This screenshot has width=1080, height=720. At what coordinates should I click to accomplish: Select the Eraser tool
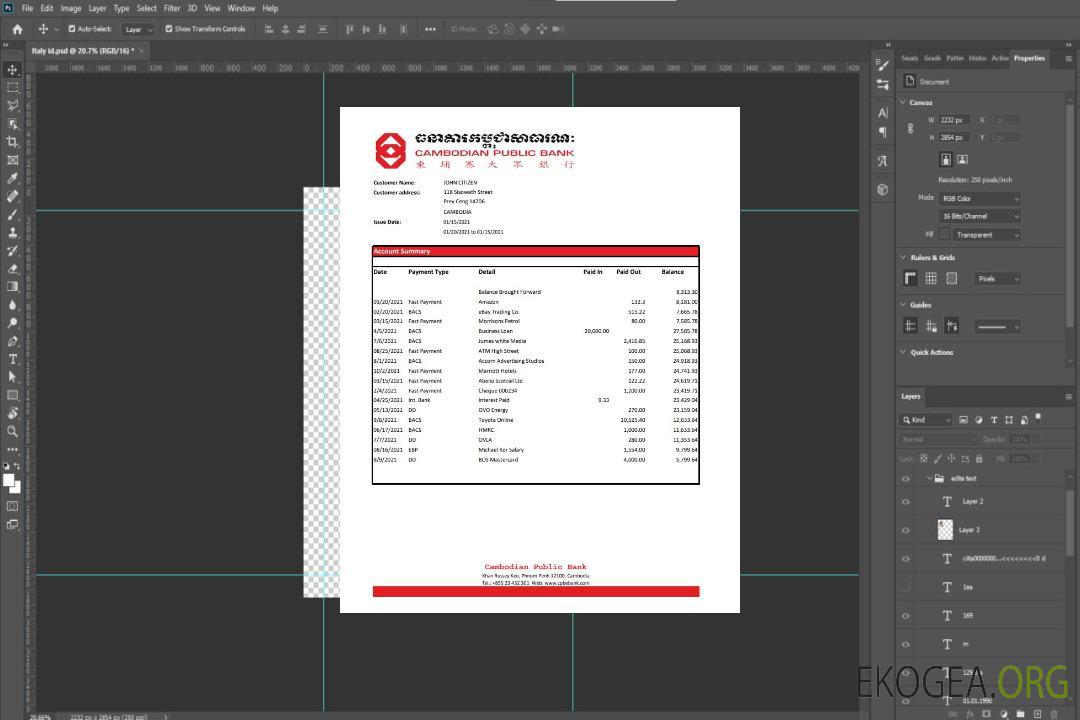pos(12,269)
